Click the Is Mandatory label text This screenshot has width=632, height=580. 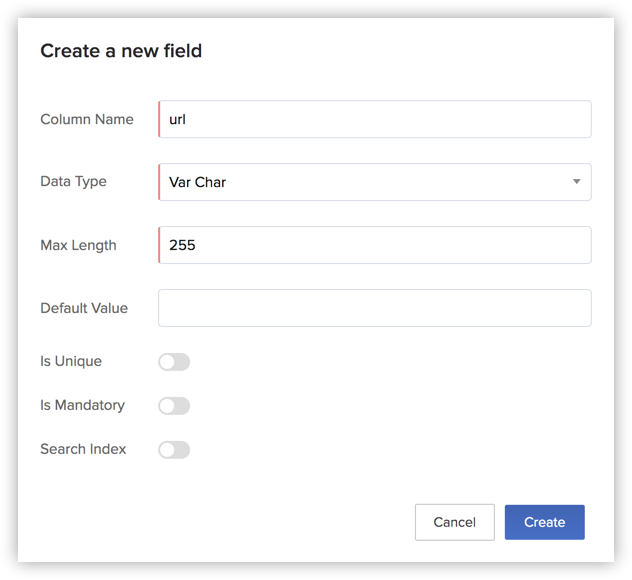tap(82, 405)
